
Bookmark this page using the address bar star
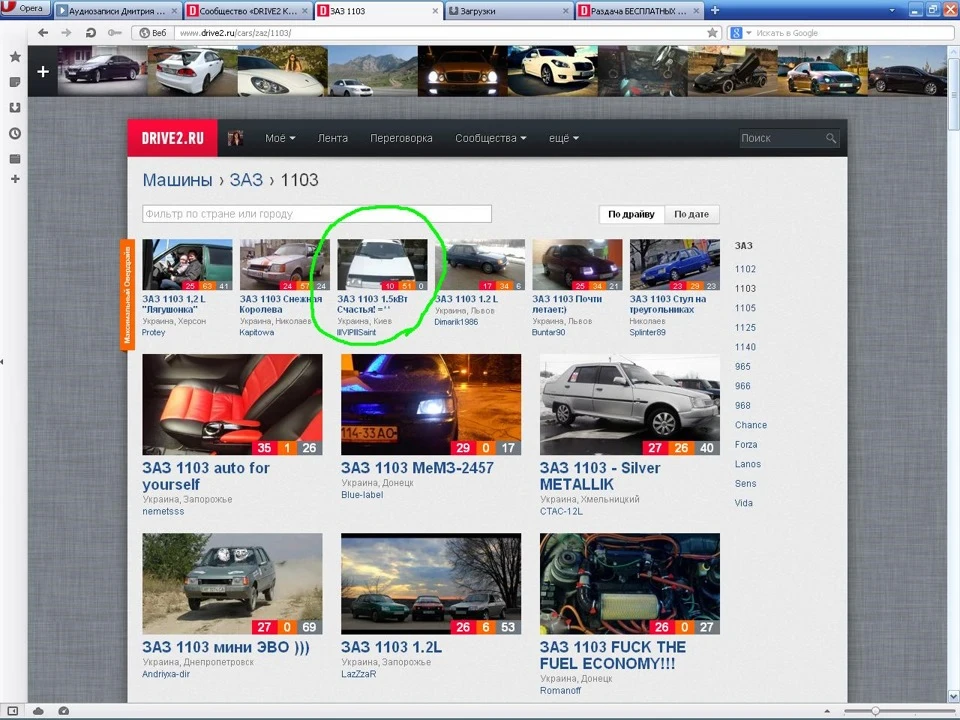712,32
